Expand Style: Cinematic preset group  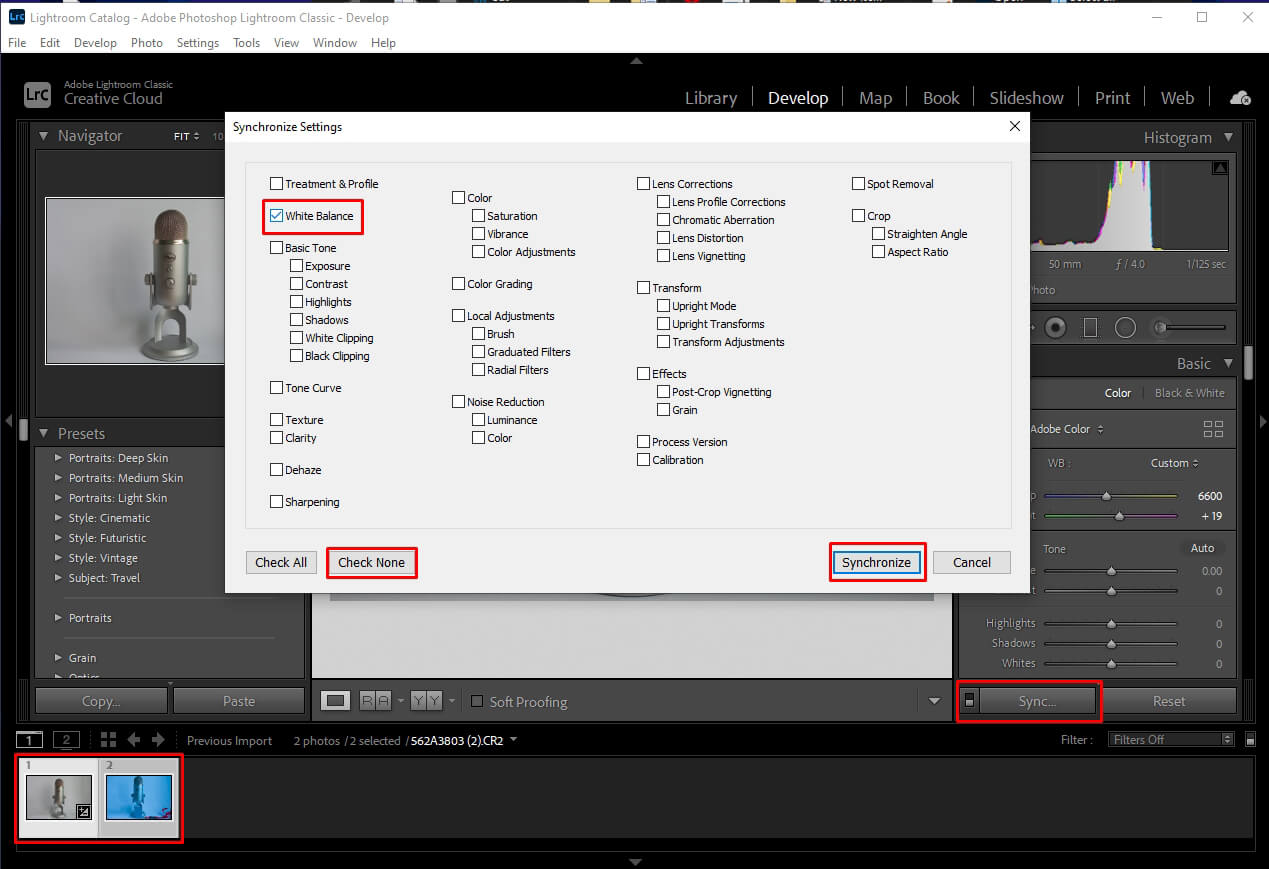(59, 518)
